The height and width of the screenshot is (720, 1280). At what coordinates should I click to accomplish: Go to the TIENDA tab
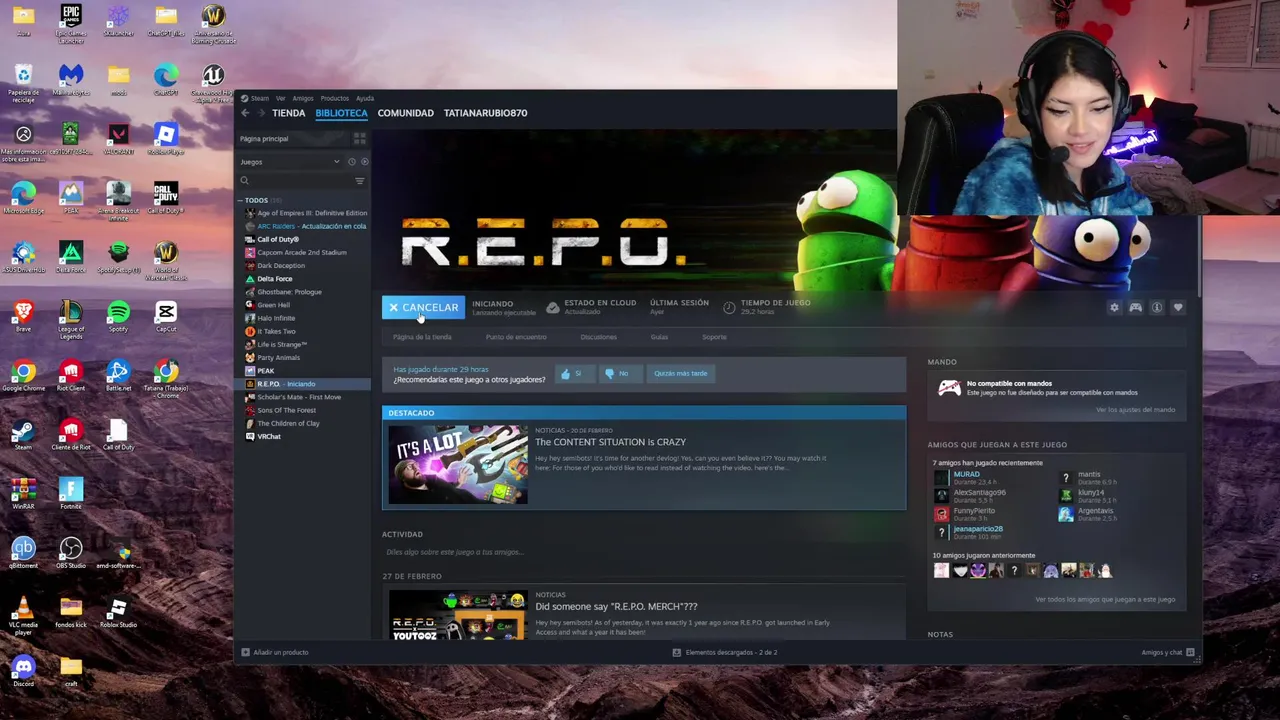[288, 113]
